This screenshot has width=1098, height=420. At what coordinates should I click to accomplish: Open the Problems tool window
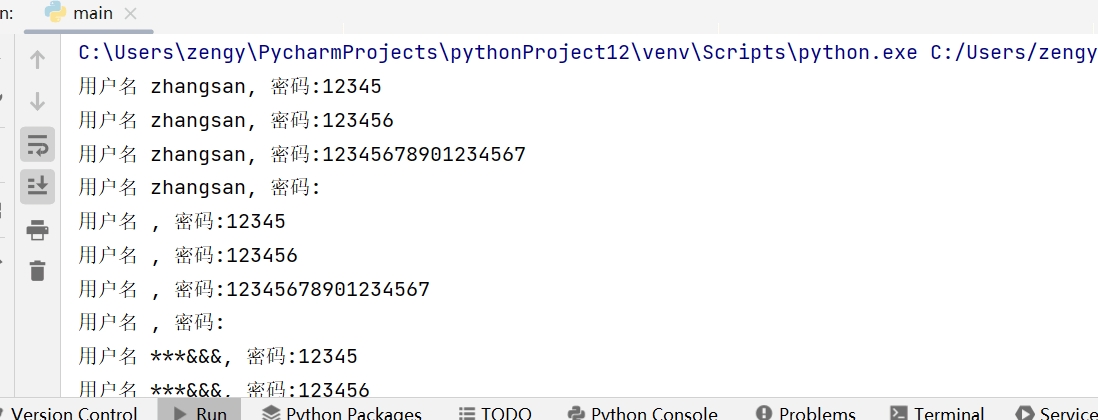coord(806,412)
